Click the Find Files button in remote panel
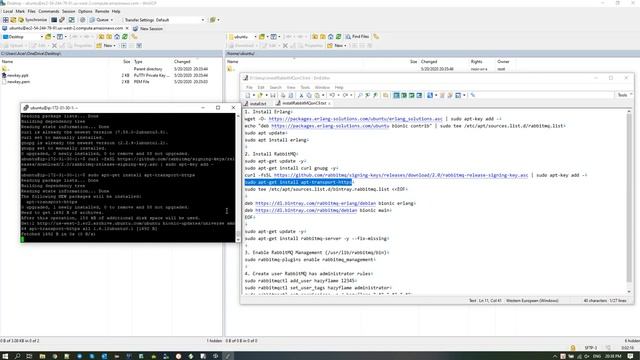The height and width of the screenshot is (360, 640). tap(357, 37)
